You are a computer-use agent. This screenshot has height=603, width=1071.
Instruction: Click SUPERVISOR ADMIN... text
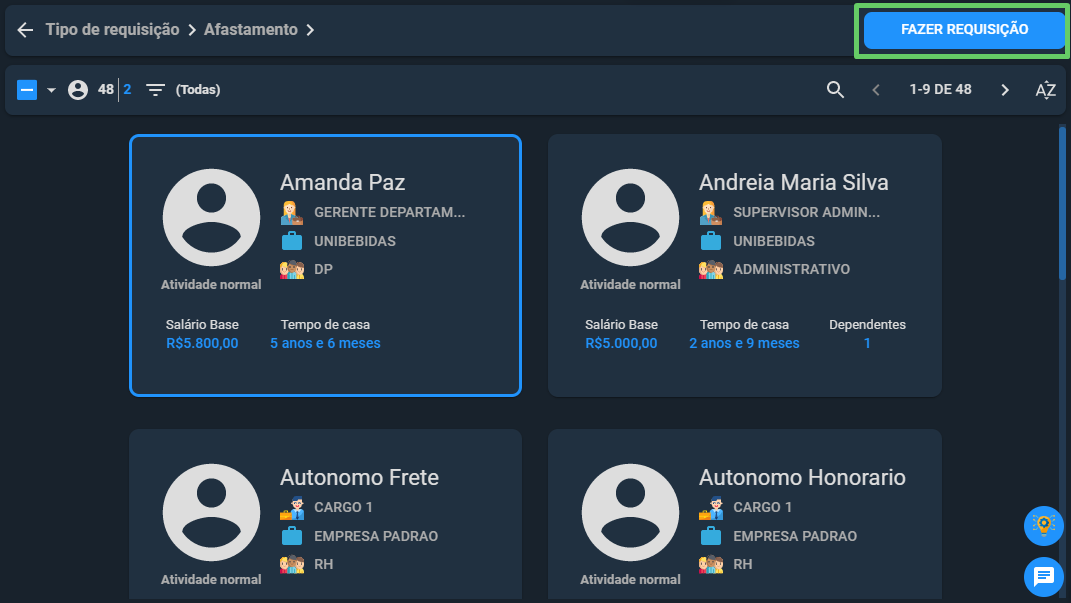tap(807, 212)
